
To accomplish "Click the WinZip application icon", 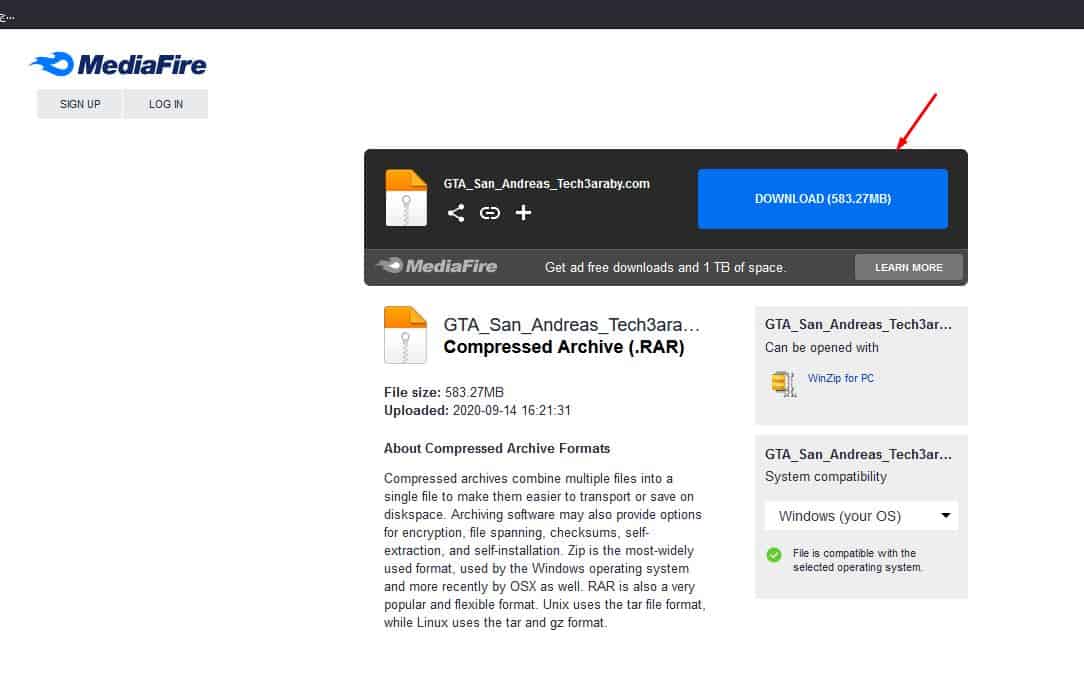I will 783,382.
